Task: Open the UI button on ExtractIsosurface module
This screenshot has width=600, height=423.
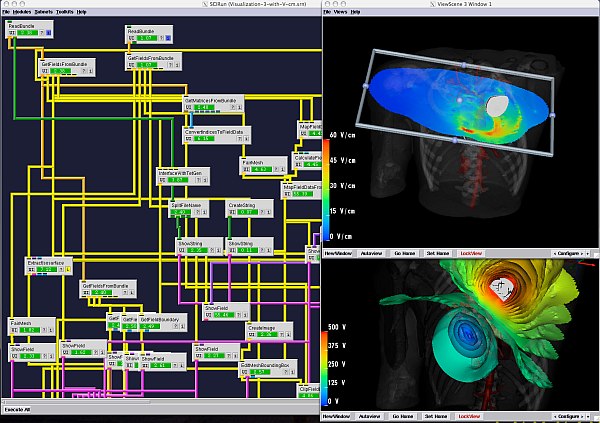Action: pyautogui.click(x=30, y=270)
